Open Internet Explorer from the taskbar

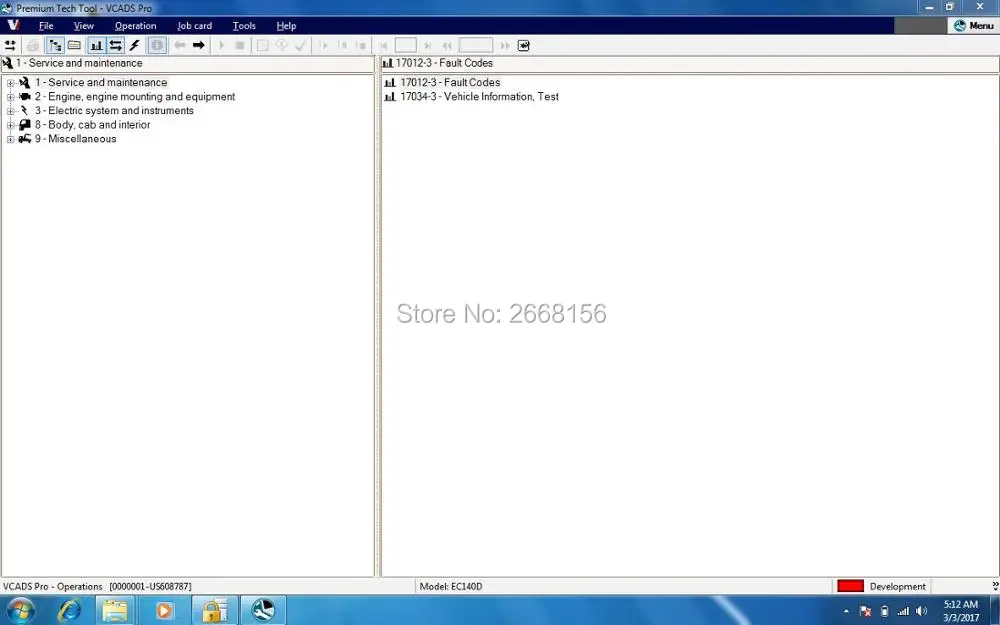[x=69, y=611]
